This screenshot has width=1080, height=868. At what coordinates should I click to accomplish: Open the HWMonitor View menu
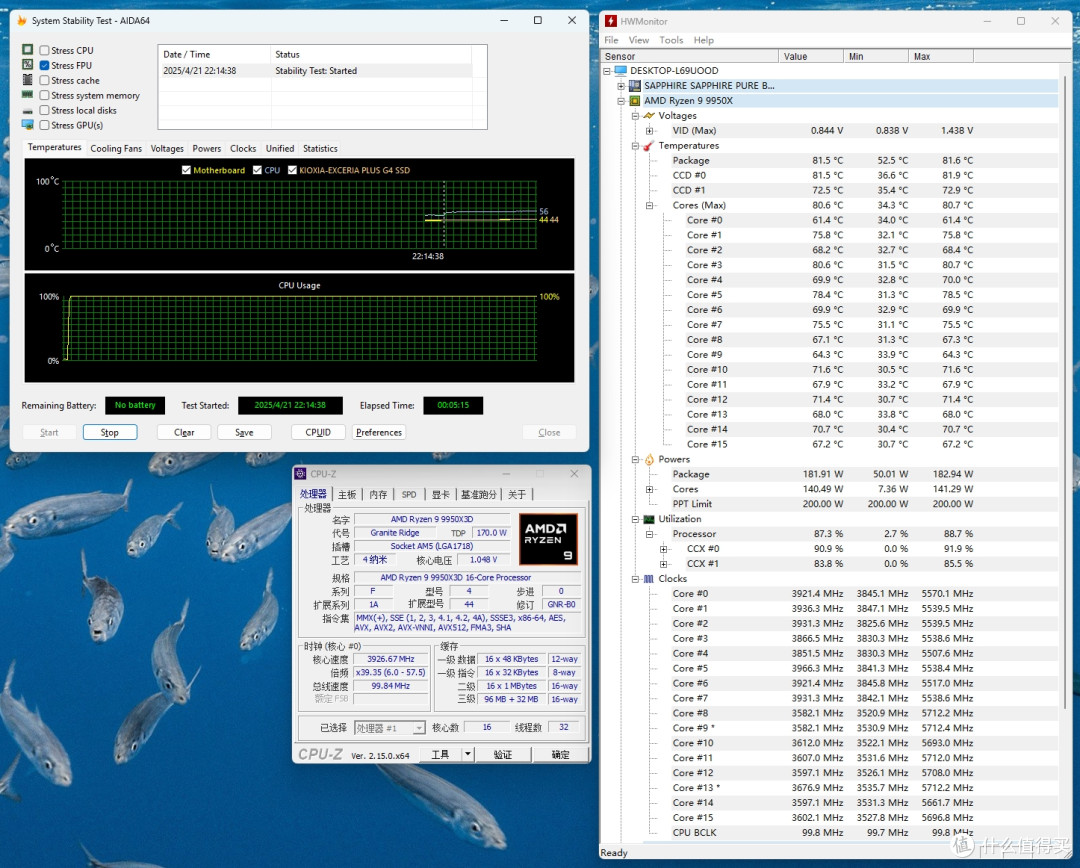tap(638, 40)
